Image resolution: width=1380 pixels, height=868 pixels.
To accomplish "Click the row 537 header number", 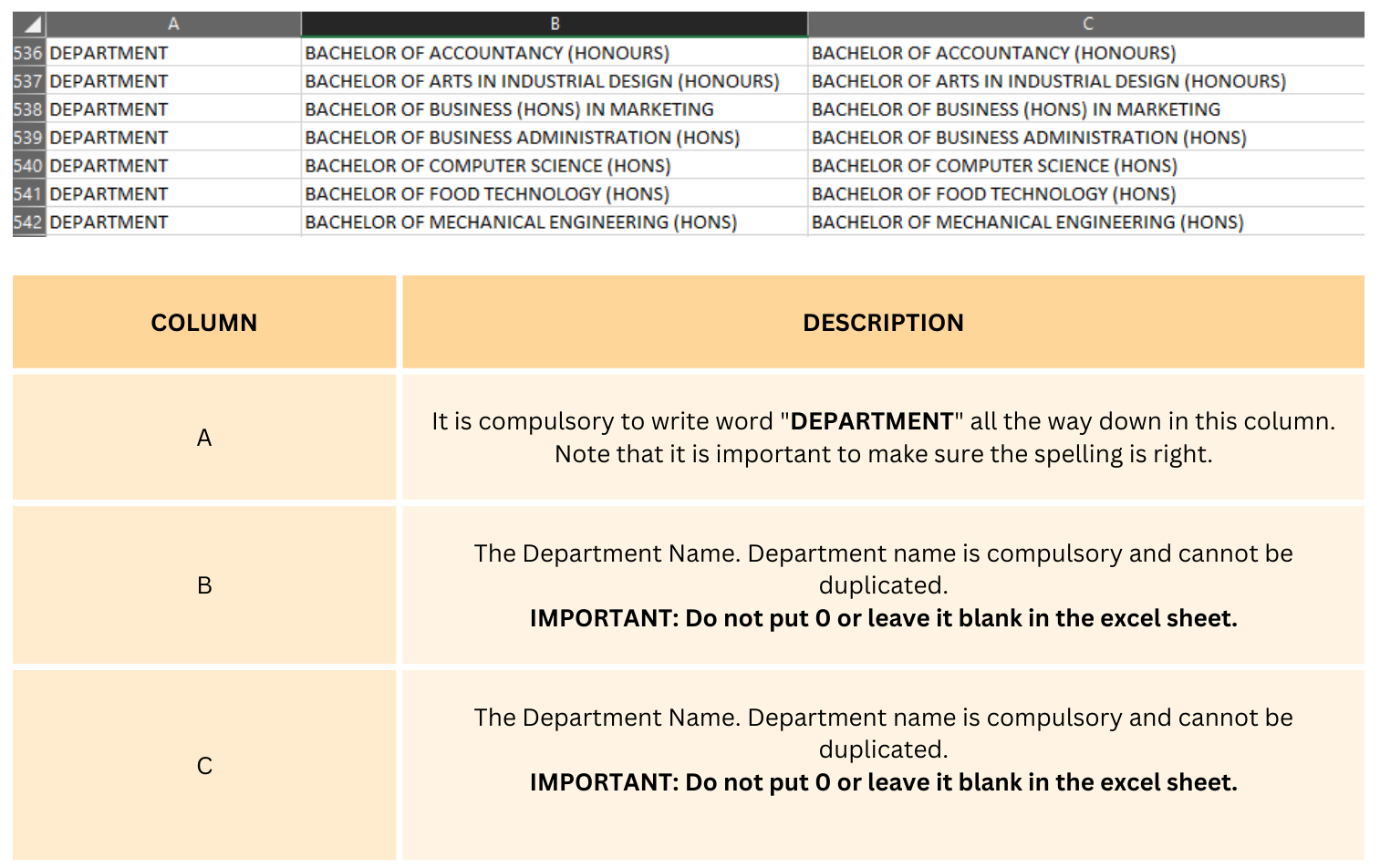I will [x=28, y=81].
